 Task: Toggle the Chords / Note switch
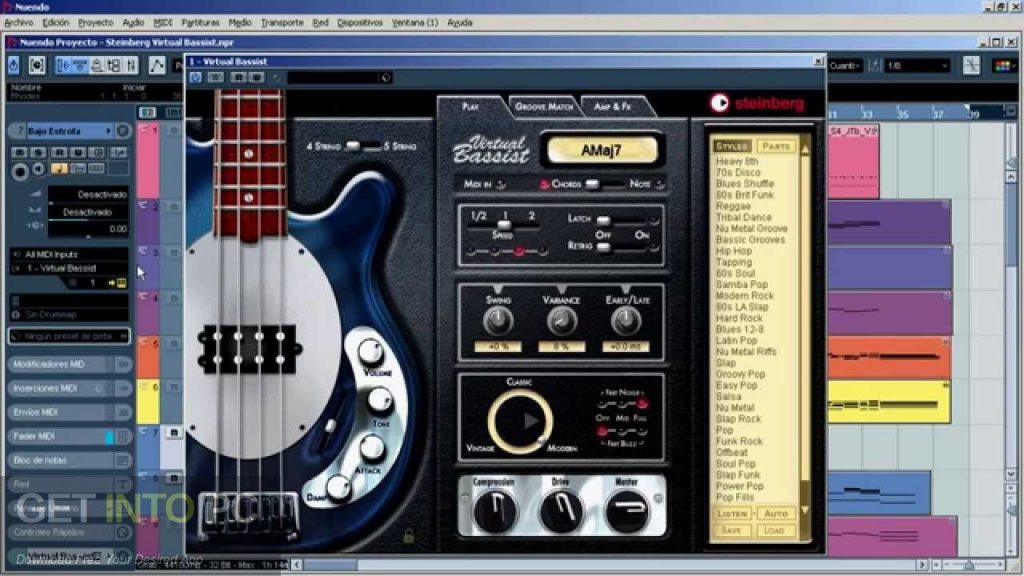point(604,184)
